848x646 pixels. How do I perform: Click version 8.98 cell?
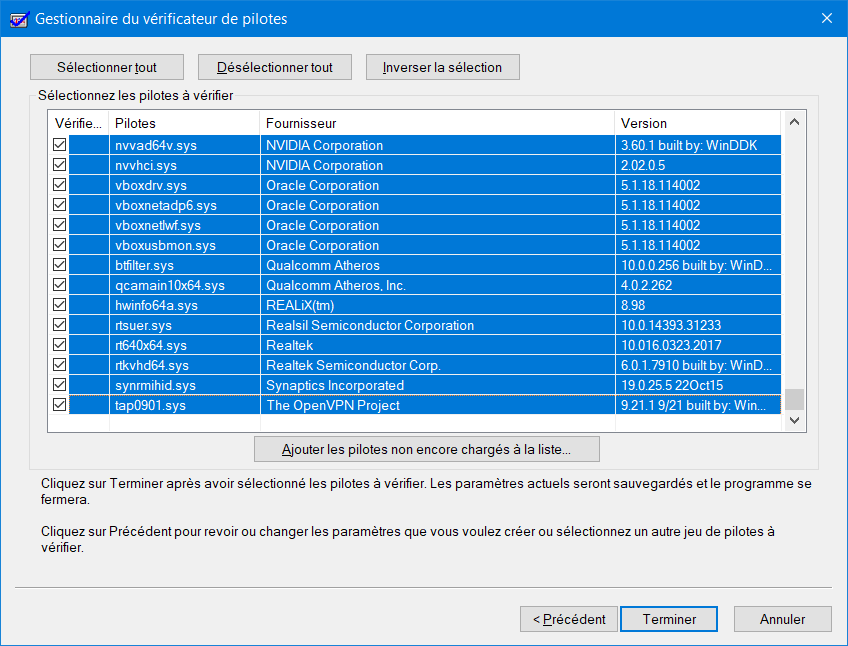point(698,305)
